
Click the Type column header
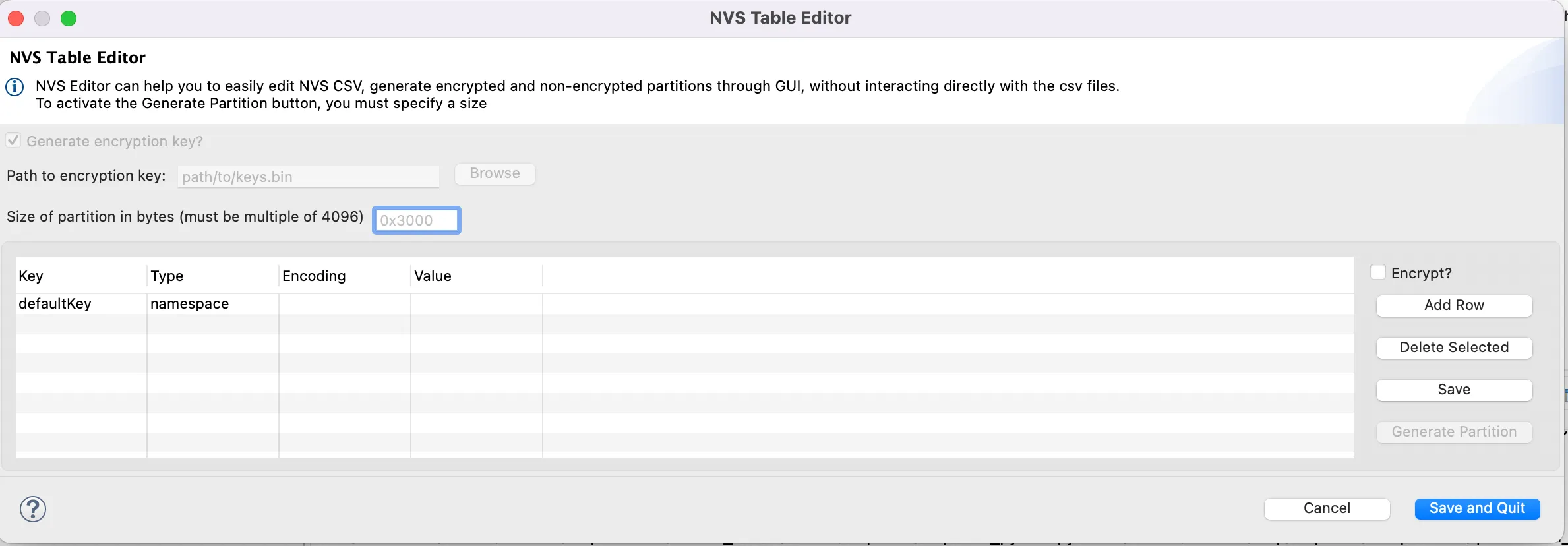211,276
